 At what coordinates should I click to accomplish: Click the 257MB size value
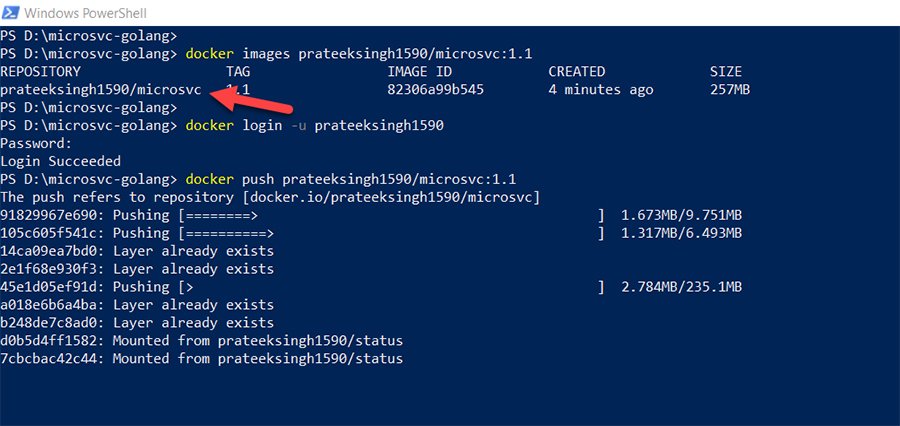click(730, 90)
